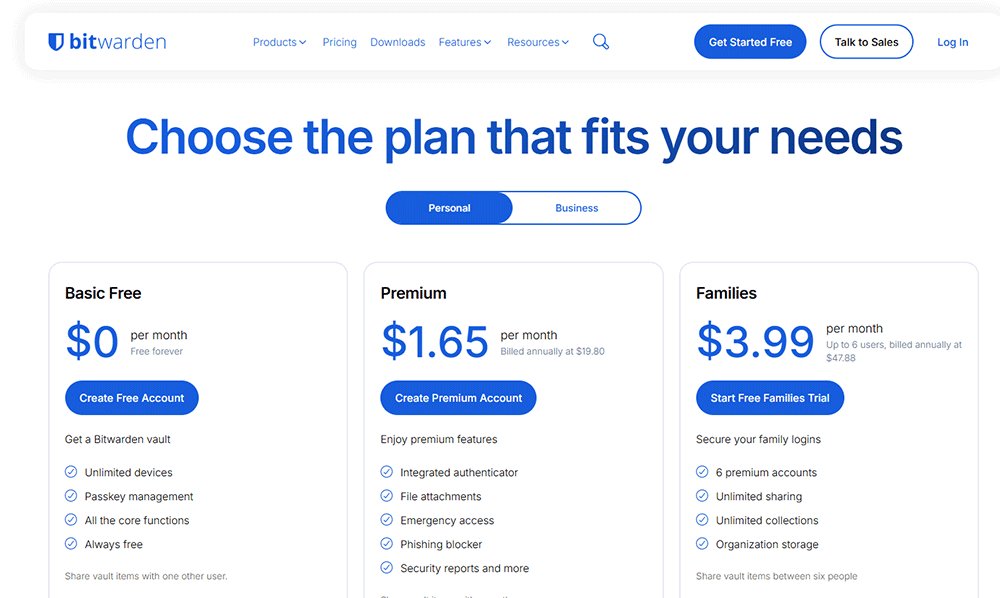Click the Talk to Sales button
The height and width of the screenshot is (598, 1000).
(x=866, y=41)
